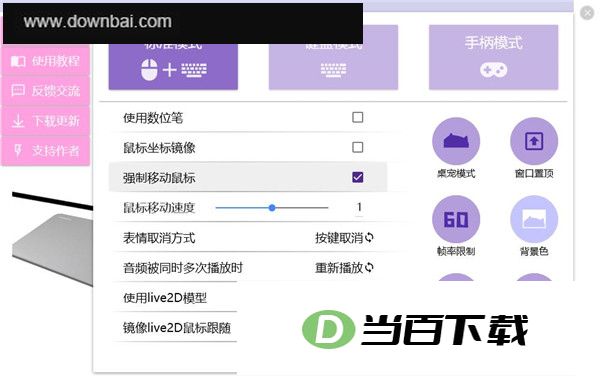Viewport: 600px width, 378px height.
Task: Select the keyboard-only mode tab
Action: [x=333, y=57]
